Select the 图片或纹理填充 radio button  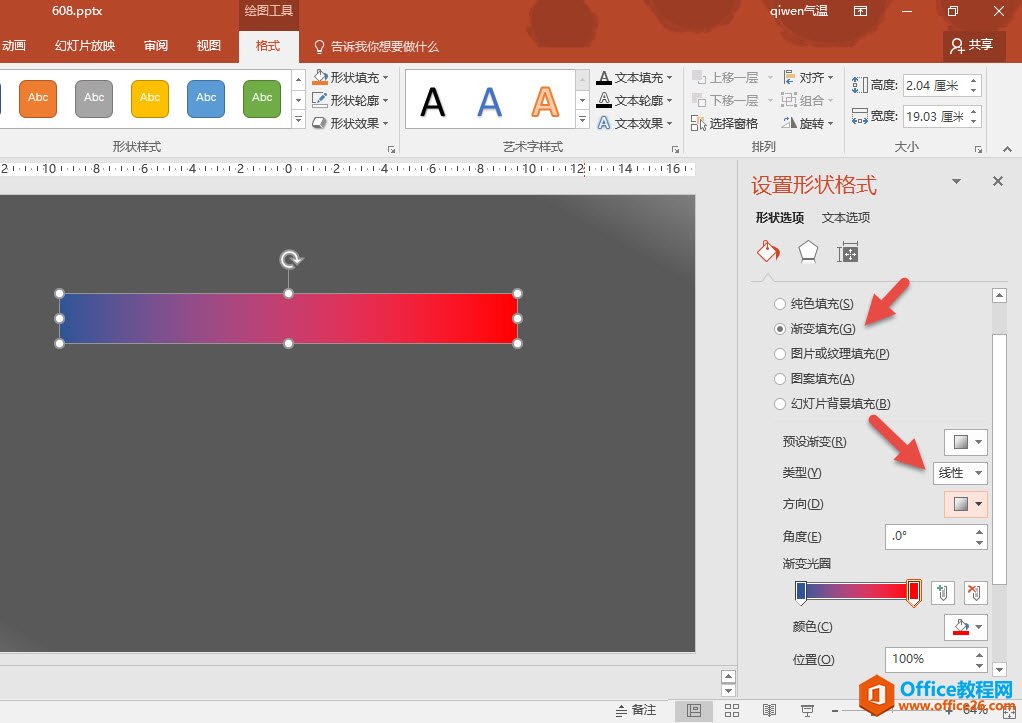(x=781, y=354)
